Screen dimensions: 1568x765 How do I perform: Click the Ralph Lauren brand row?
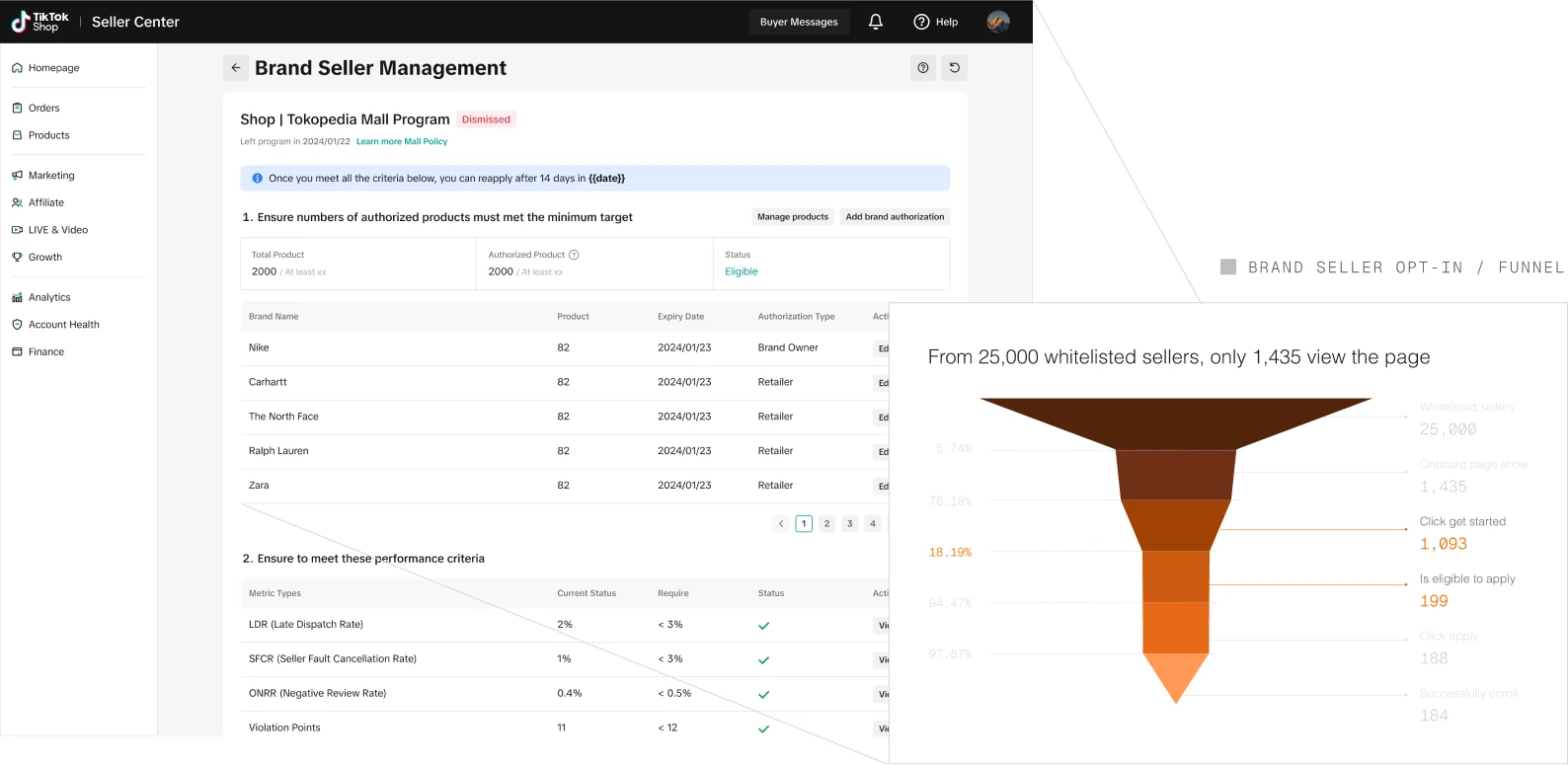pos(565,452)
